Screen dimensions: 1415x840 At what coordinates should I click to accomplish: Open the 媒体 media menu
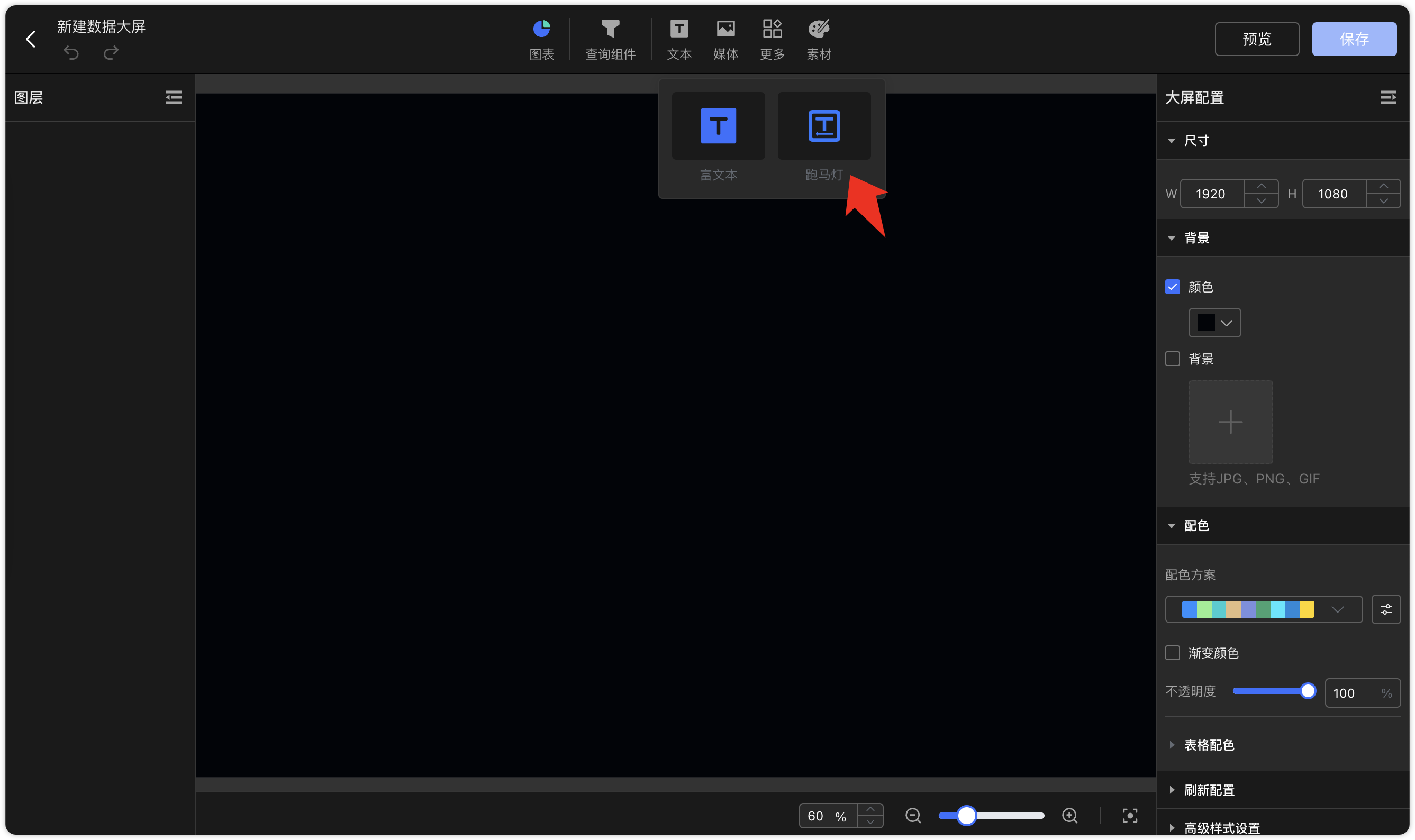point(725,39)
